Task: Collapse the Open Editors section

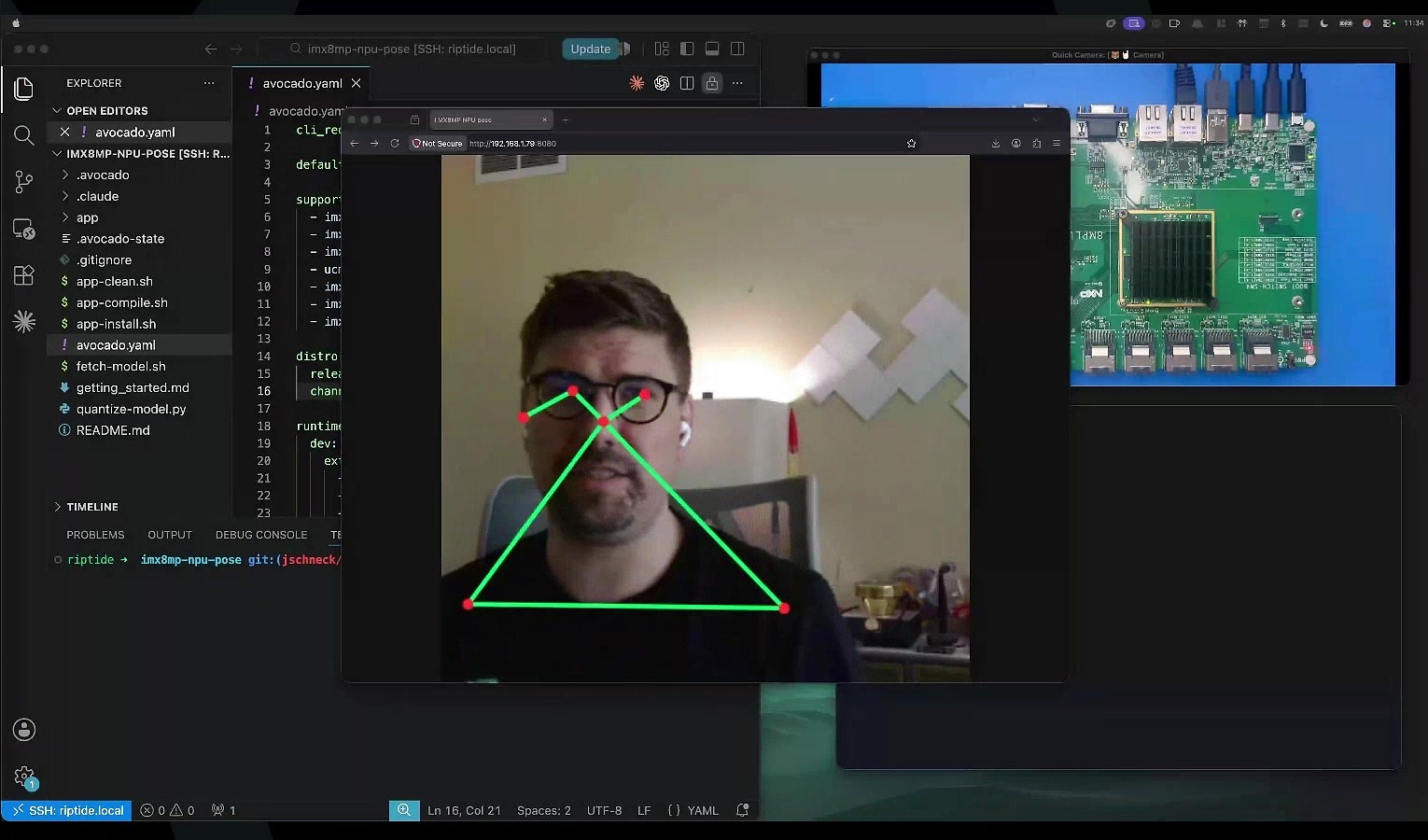Action: (x=106, y=110)
